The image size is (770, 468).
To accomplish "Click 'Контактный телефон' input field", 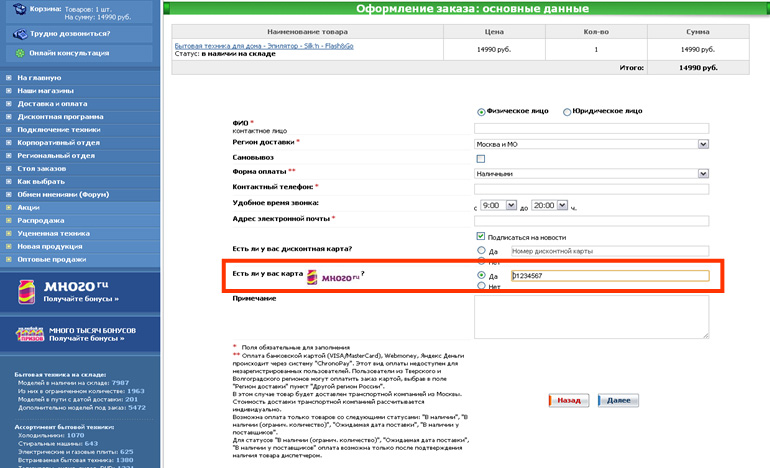I will point(591,189).
